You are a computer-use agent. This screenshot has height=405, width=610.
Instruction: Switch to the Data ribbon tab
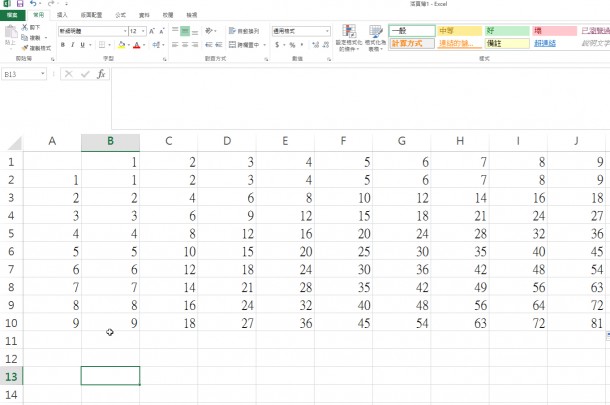pos(144,15)
